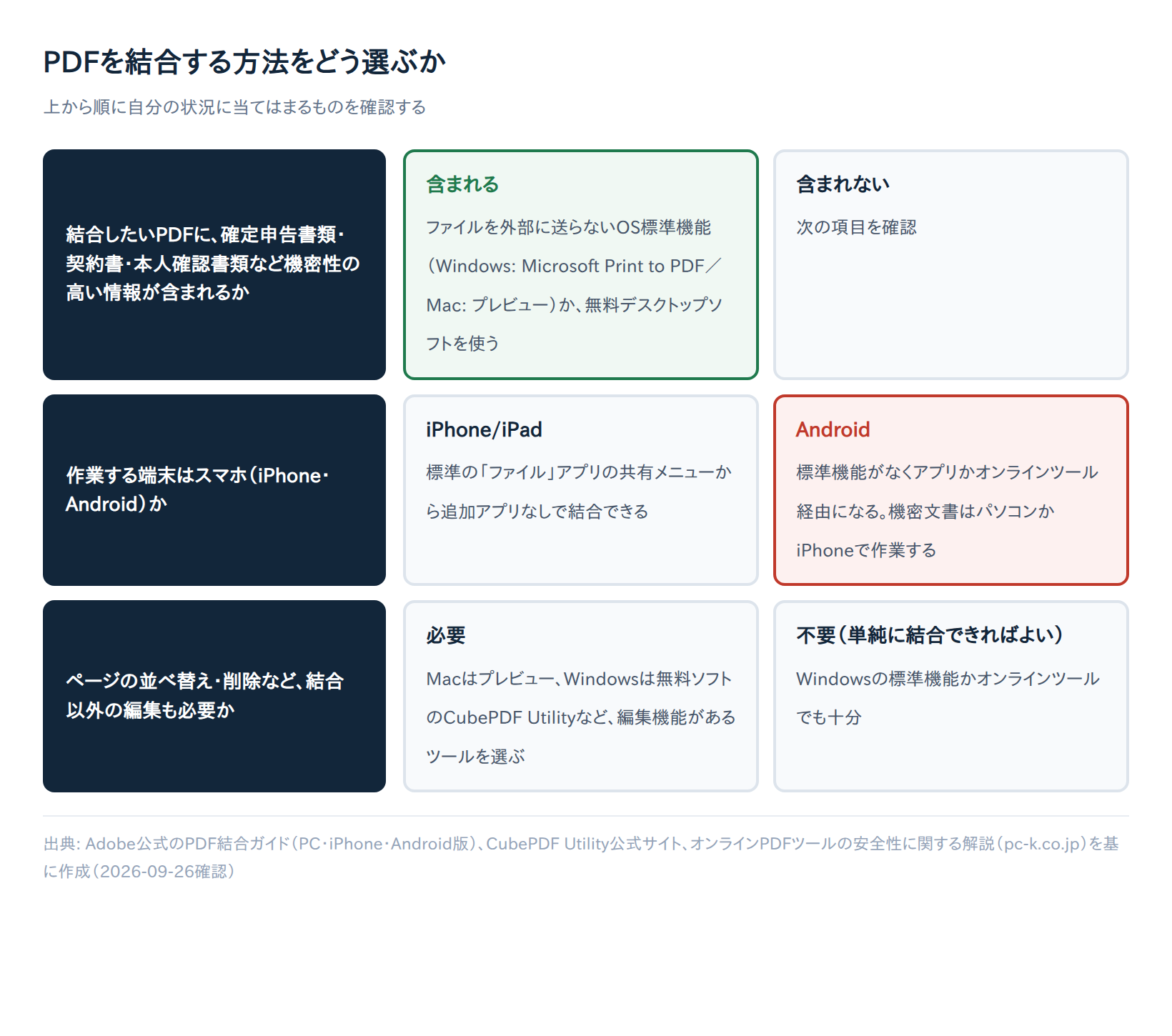Click the text '標準の「ファイル」アプリの共有メニューか'

(579, 472)
